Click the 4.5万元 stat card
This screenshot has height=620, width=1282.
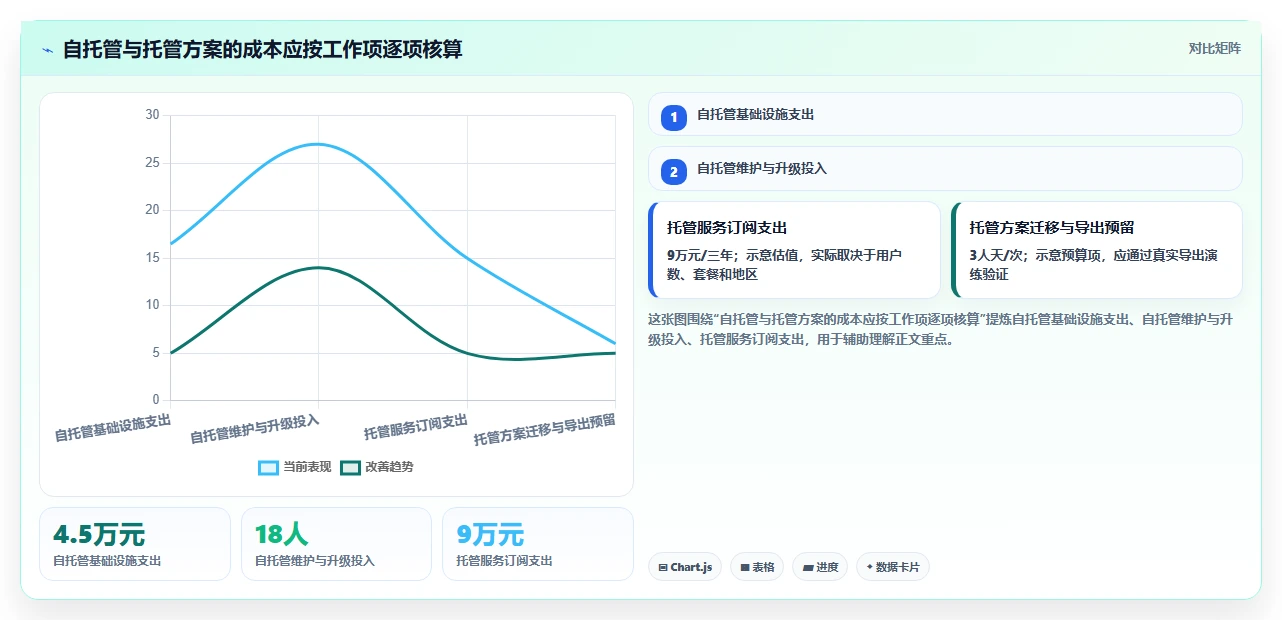point(135,544)
